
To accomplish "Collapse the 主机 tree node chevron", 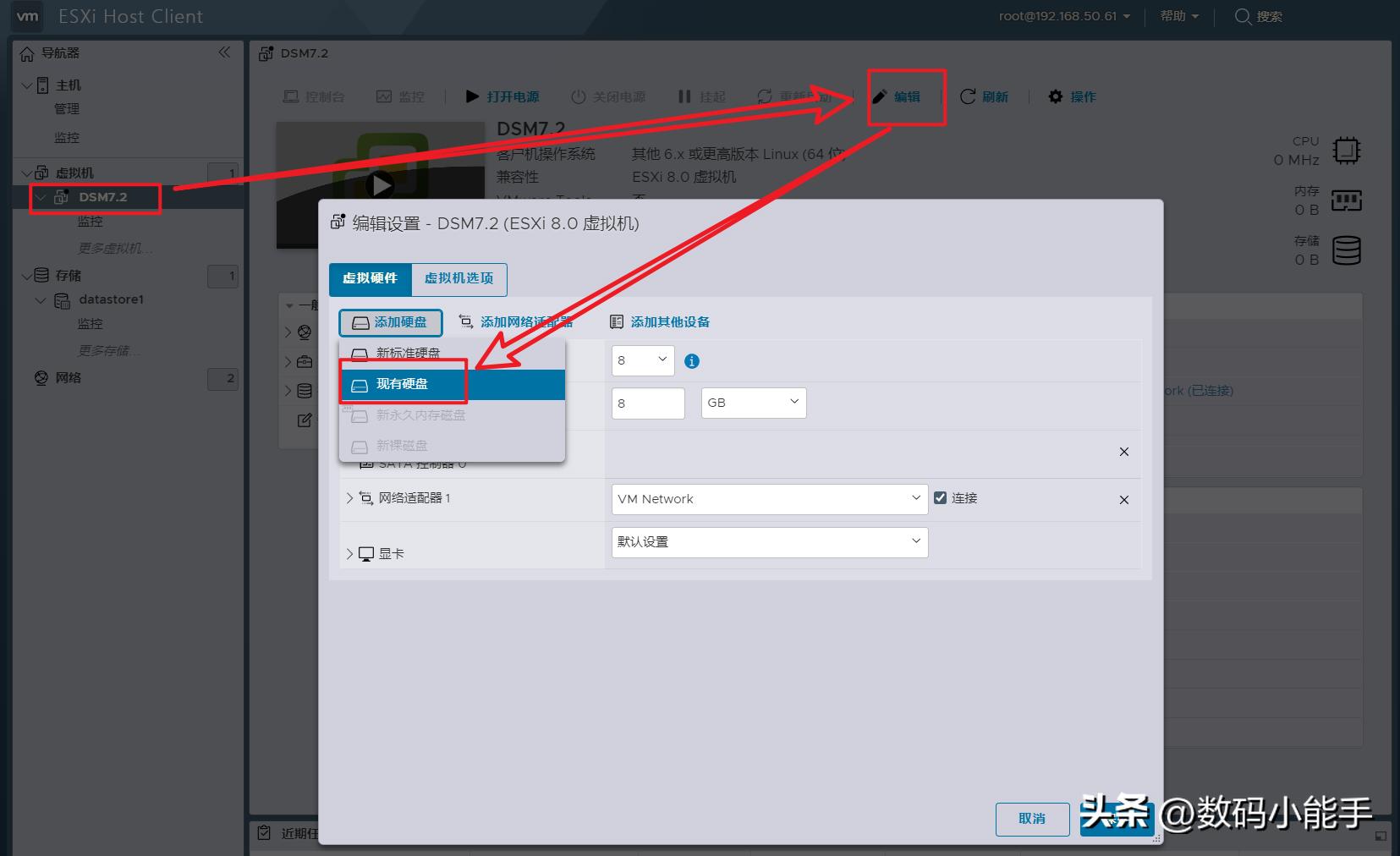I will tap(26, 85).
